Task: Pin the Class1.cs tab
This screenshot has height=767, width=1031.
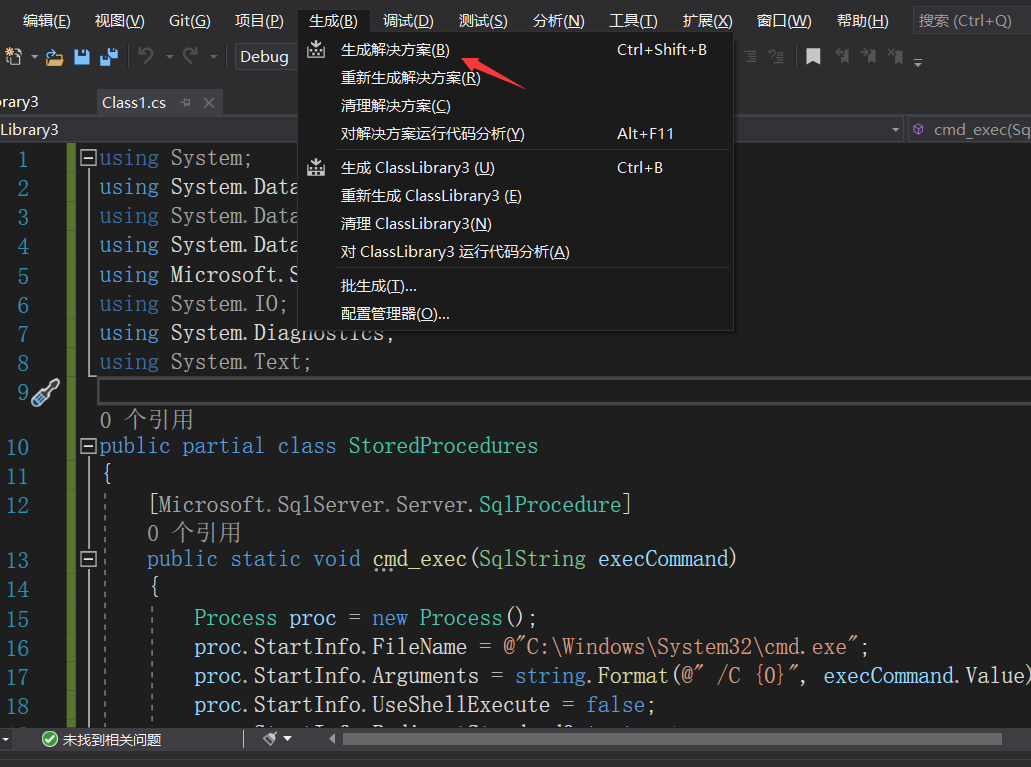Action: point(185,103)
